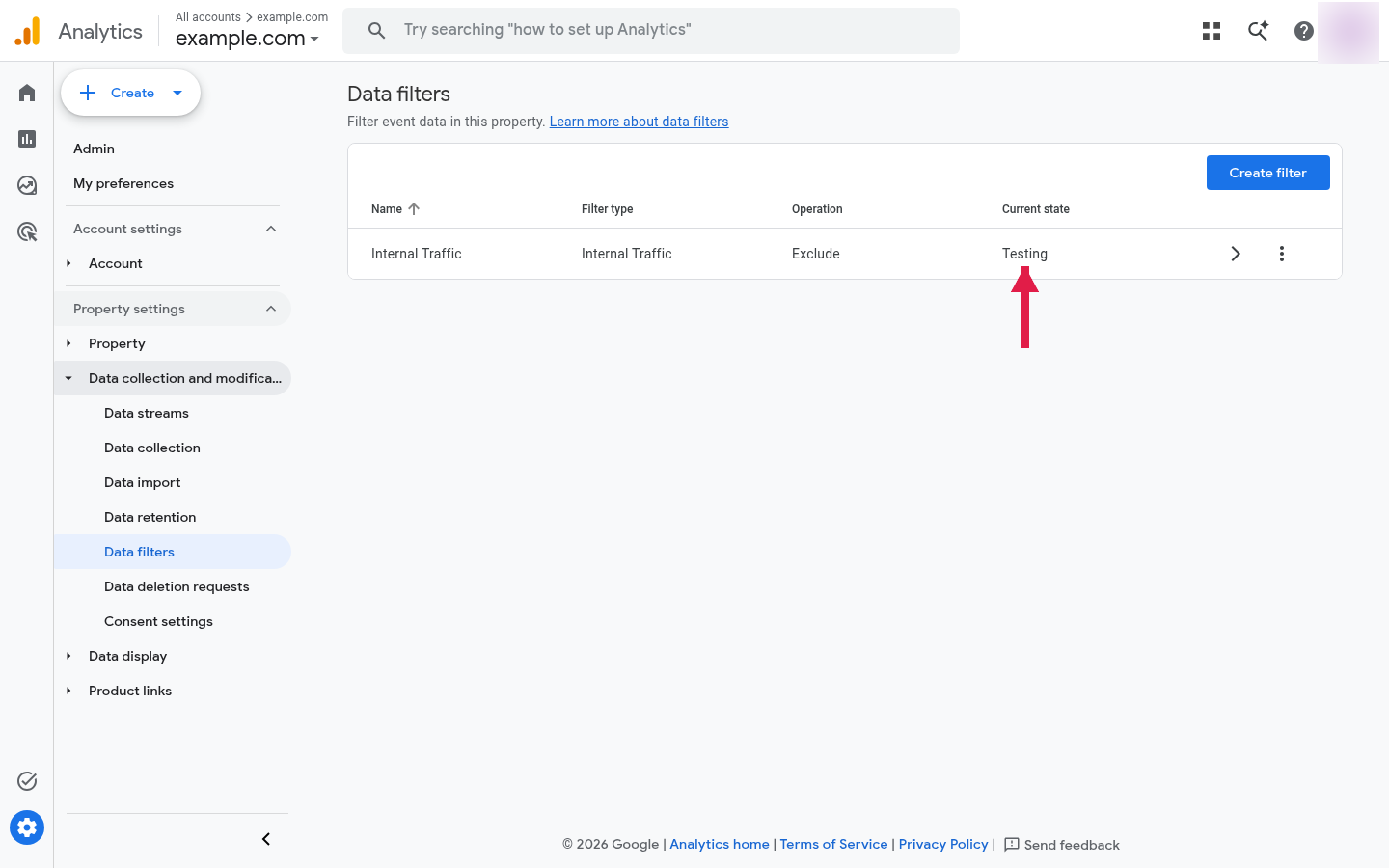Open the Advertising icon in left rail
The width and height of the screenshot is (1389, 868).
pyautogui.click(x=27, y=231)
